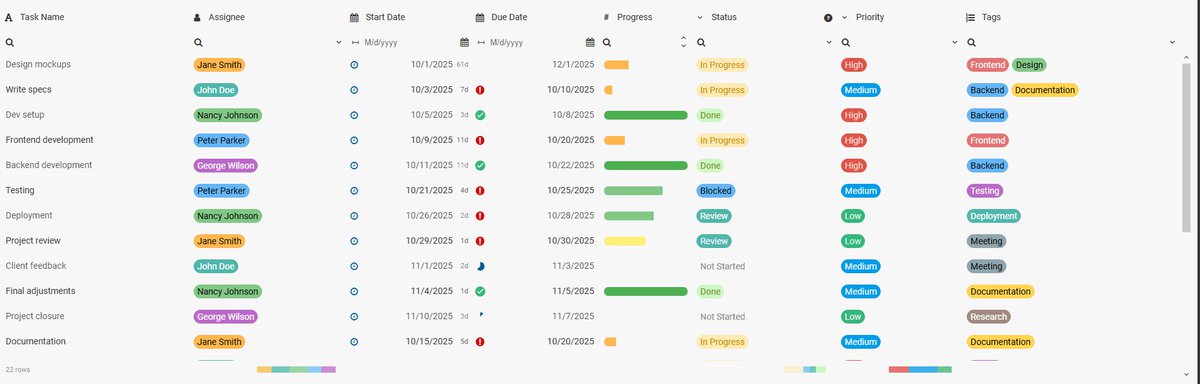Click the hash icon in Progress header
1200x384 pixels.
(x=607, y=18)
